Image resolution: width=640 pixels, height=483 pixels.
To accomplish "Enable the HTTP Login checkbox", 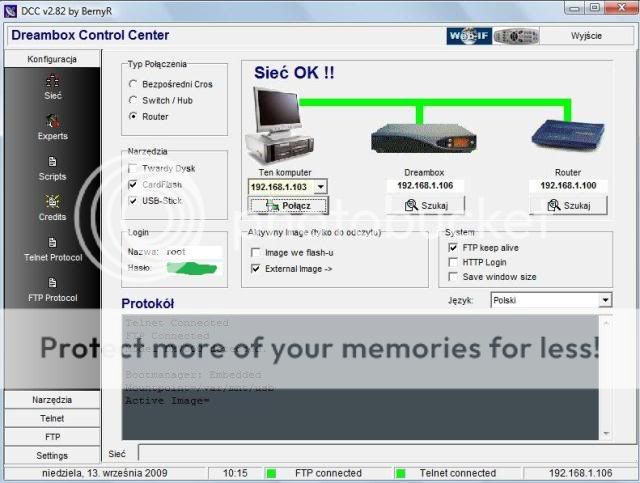I will pos(453,262).
